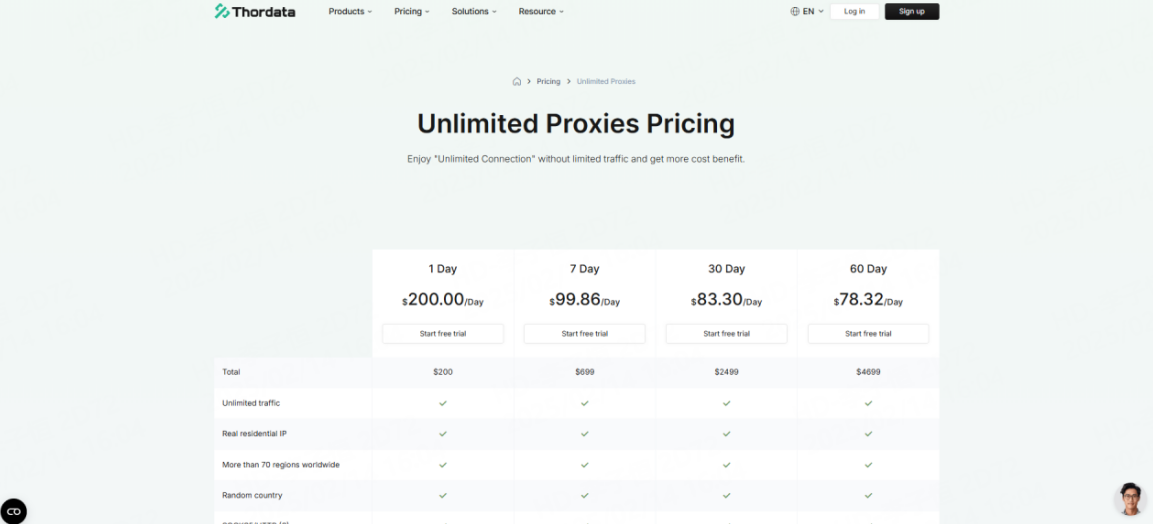Click the 30 Day Random country checkmark
Viewport: 1153px width, 524px height.
[726, 495]
